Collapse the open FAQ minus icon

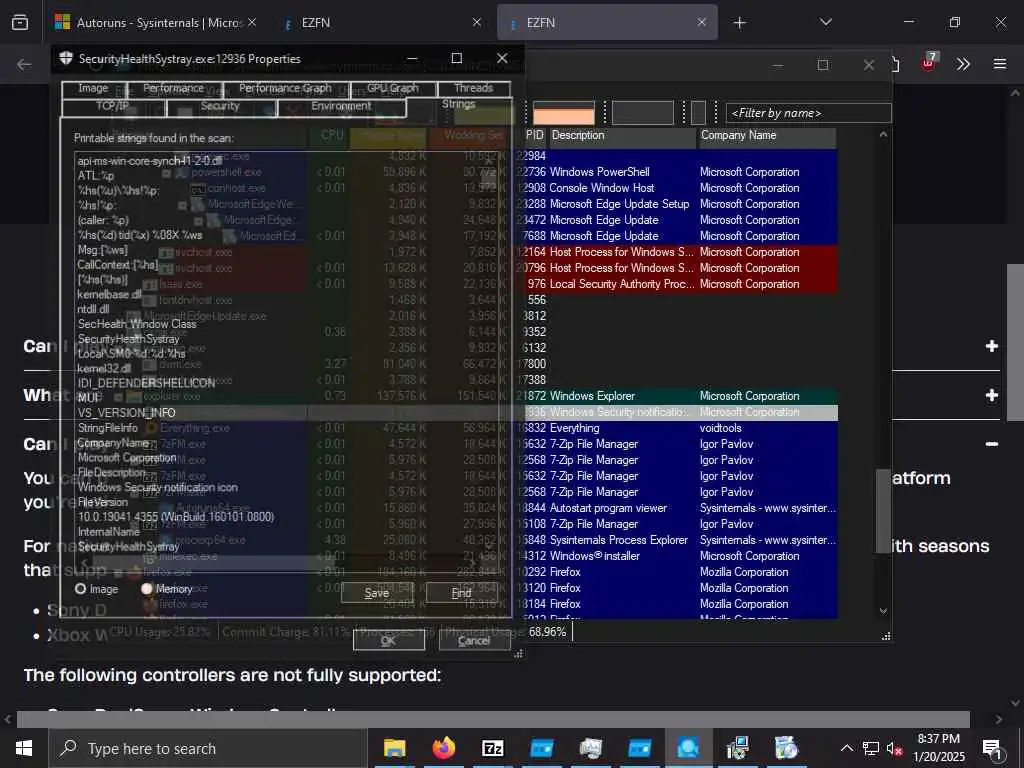[x=991, y=444]
